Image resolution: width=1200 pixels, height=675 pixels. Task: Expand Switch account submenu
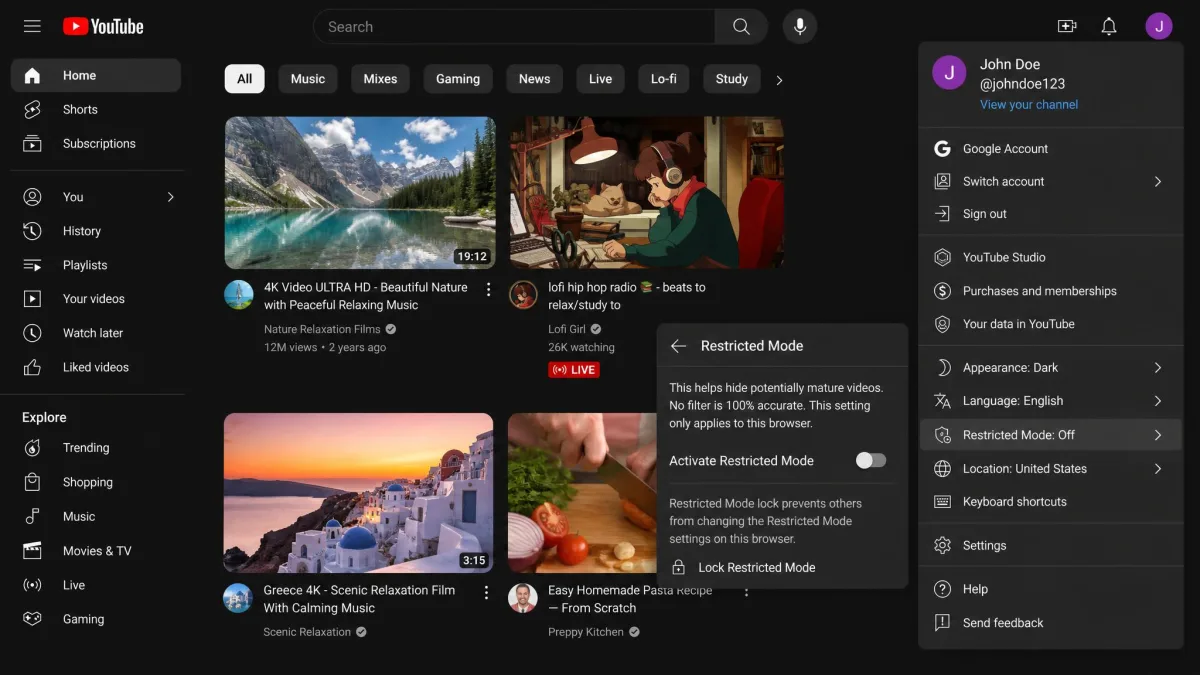(1158, 181)
